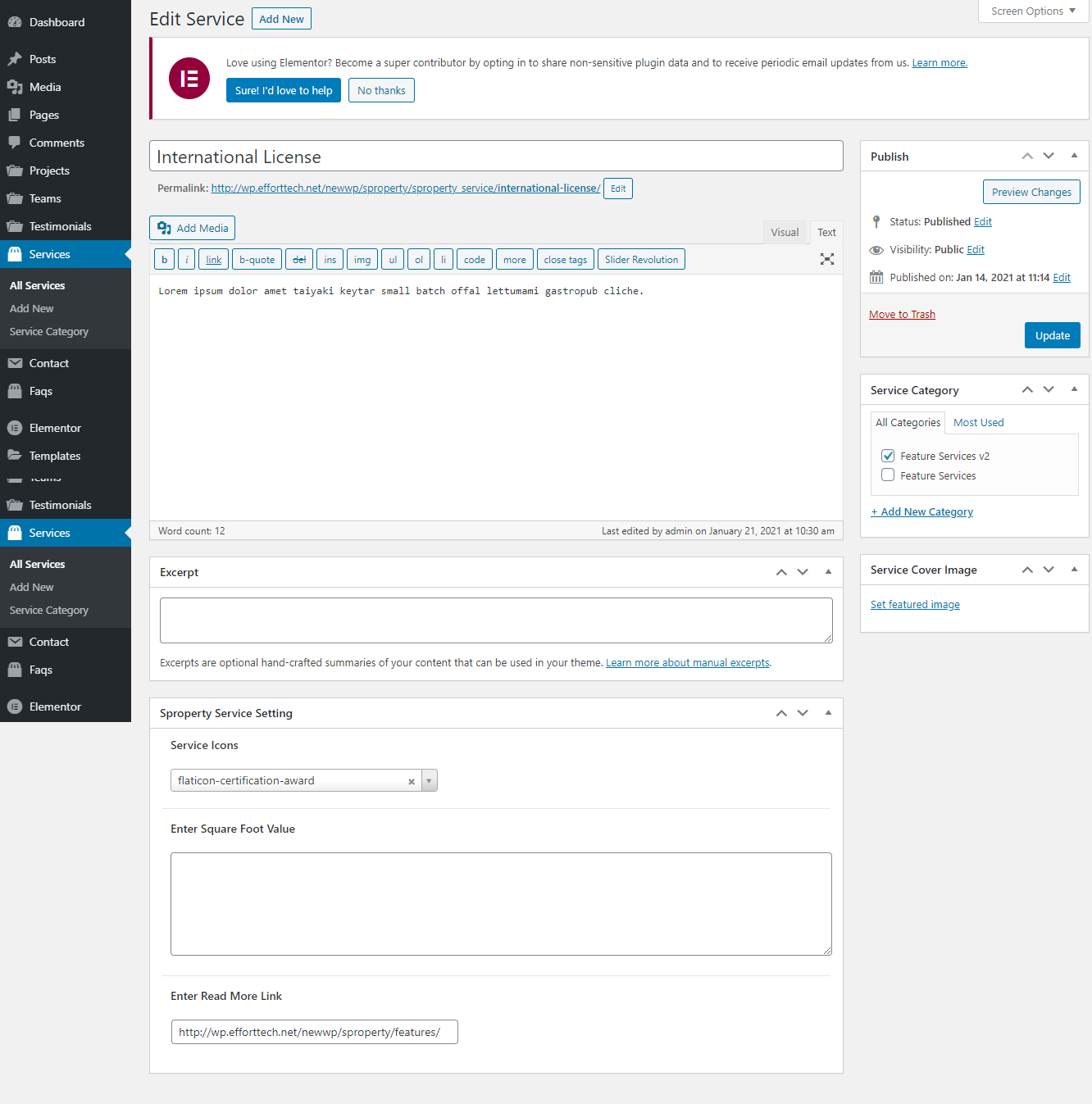Insert bold tag with b button

point(164,260)
